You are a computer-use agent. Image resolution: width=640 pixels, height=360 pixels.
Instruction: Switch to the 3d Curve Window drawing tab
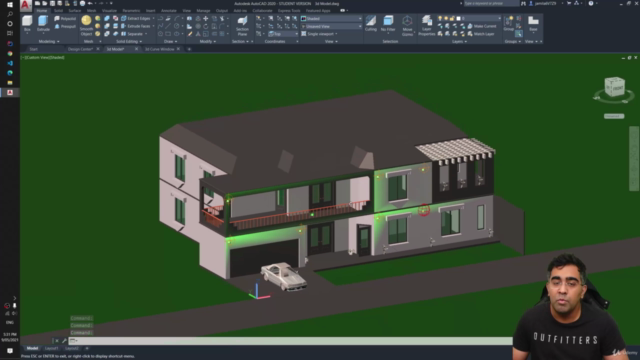(x=159, y=49)
